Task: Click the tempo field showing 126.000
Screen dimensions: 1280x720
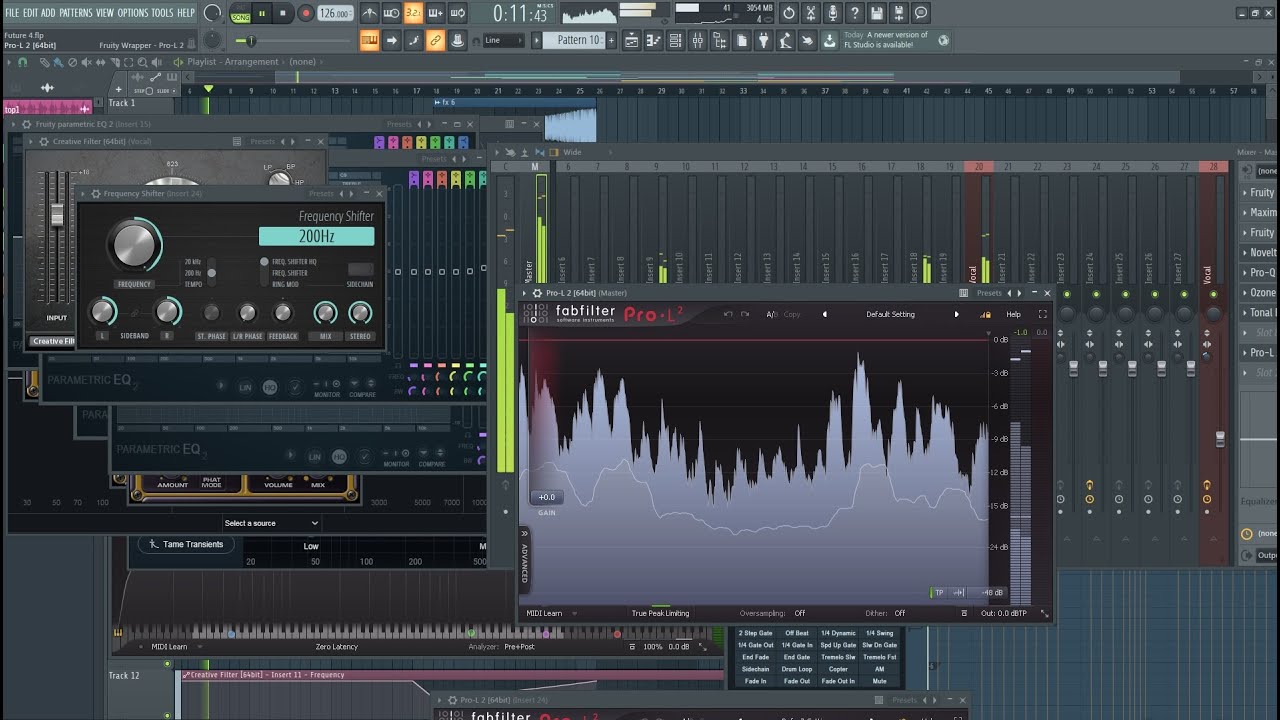Action: click(x=335, y=13)
